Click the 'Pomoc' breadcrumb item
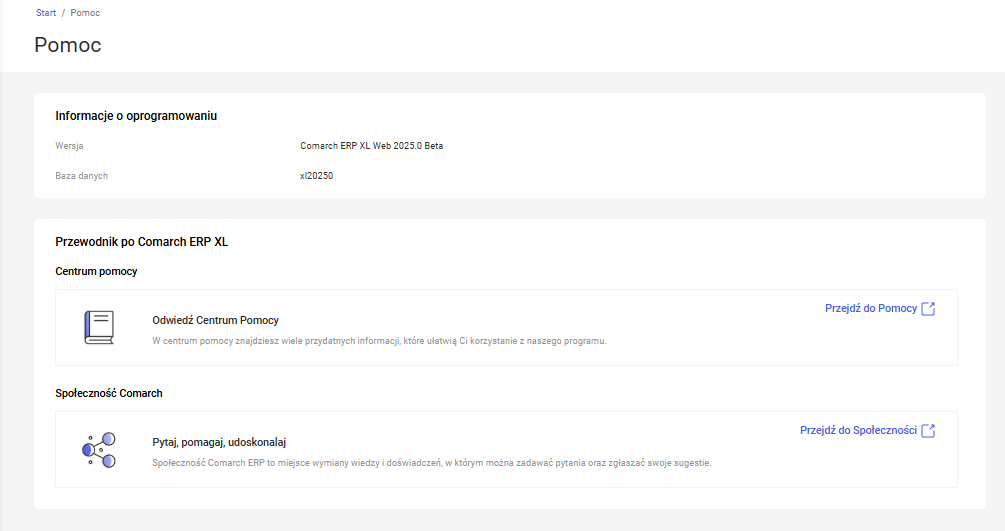The height and width of the screenshot is (531, 1005). [85, 13]
